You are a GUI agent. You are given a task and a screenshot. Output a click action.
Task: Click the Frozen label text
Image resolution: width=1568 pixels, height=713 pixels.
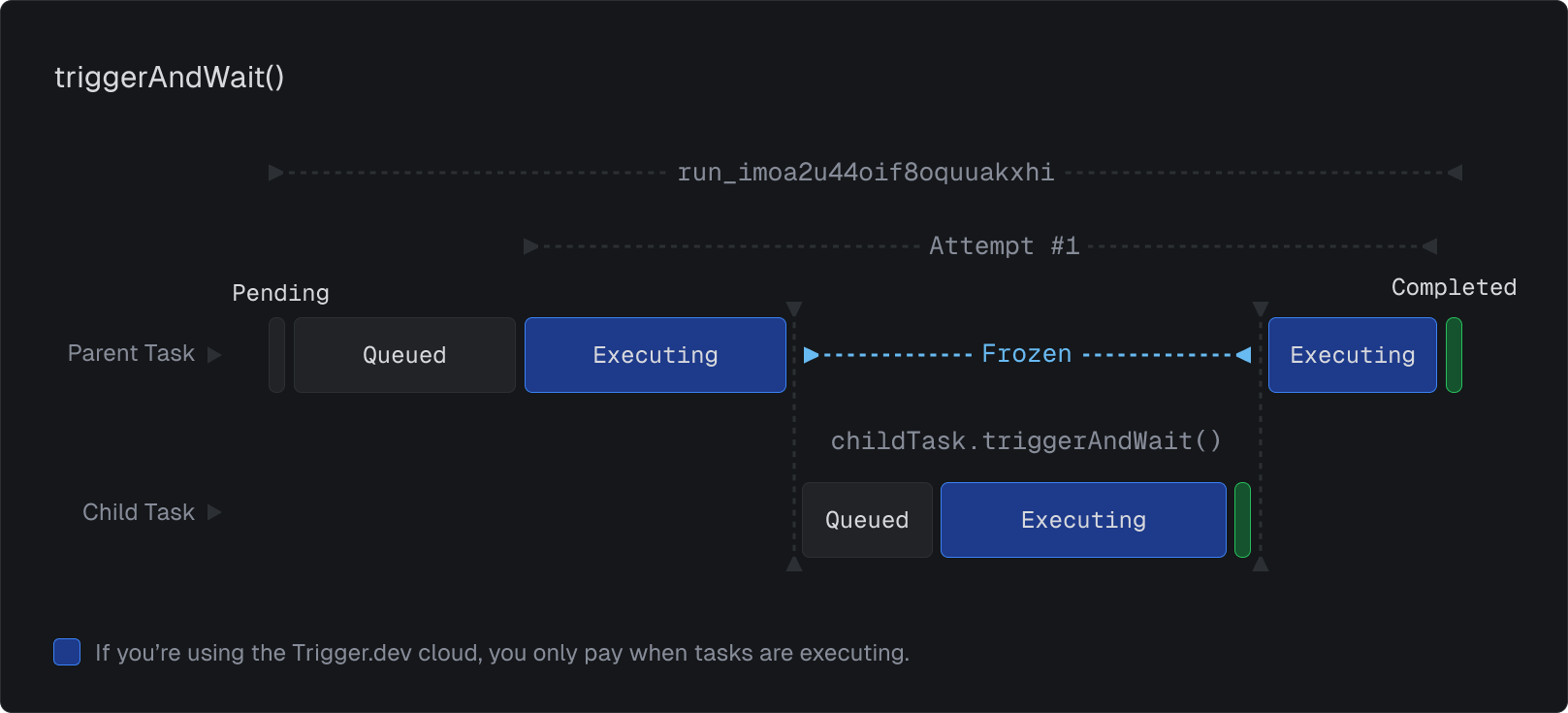[x=1027, y=354]
